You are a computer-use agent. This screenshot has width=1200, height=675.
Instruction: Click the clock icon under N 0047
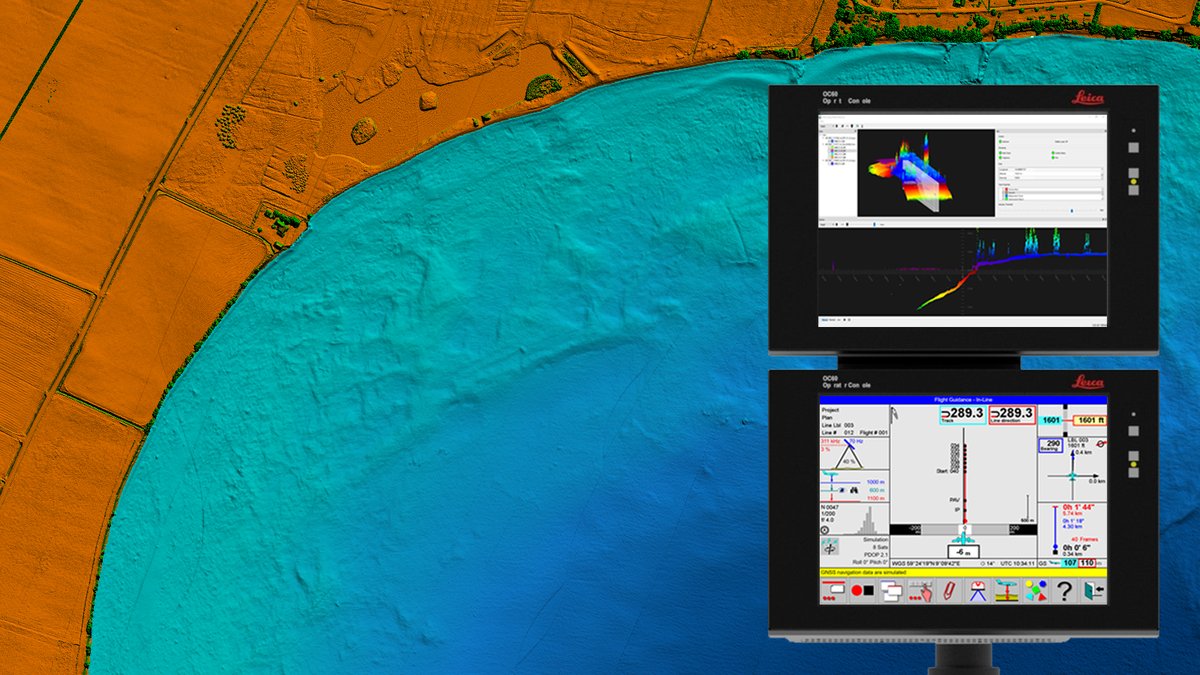click(x=825, y=530)
